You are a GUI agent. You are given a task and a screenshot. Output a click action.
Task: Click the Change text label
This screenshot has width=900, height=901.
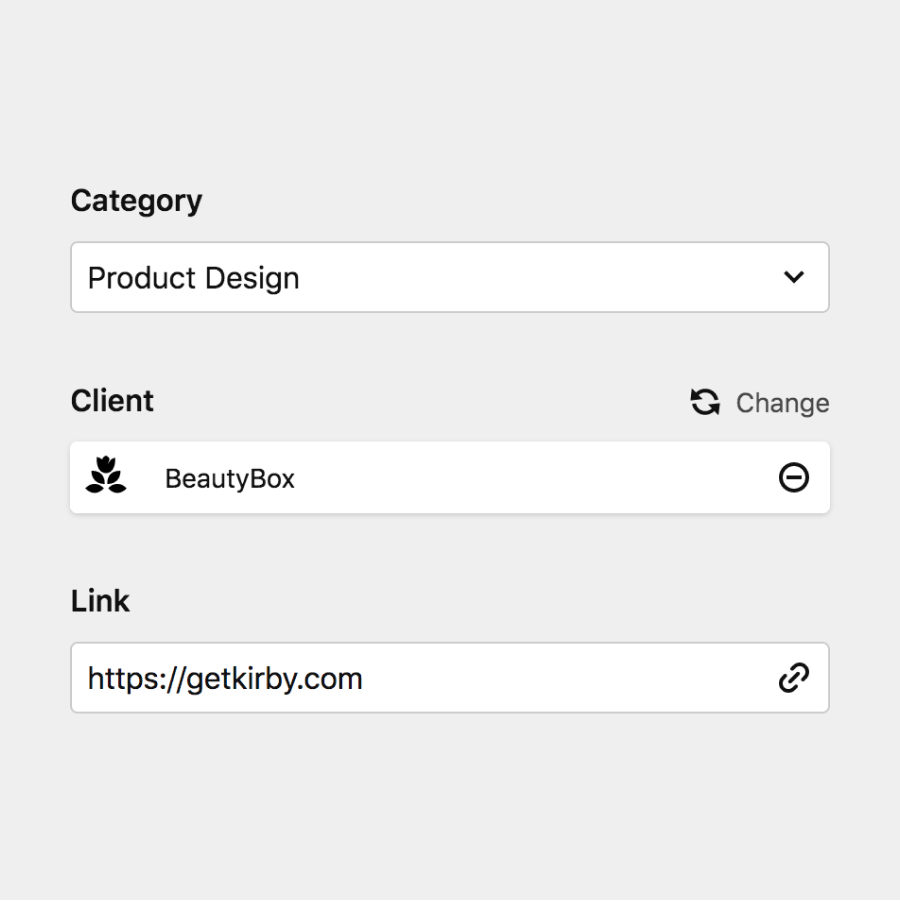click(x=783, y=403)
